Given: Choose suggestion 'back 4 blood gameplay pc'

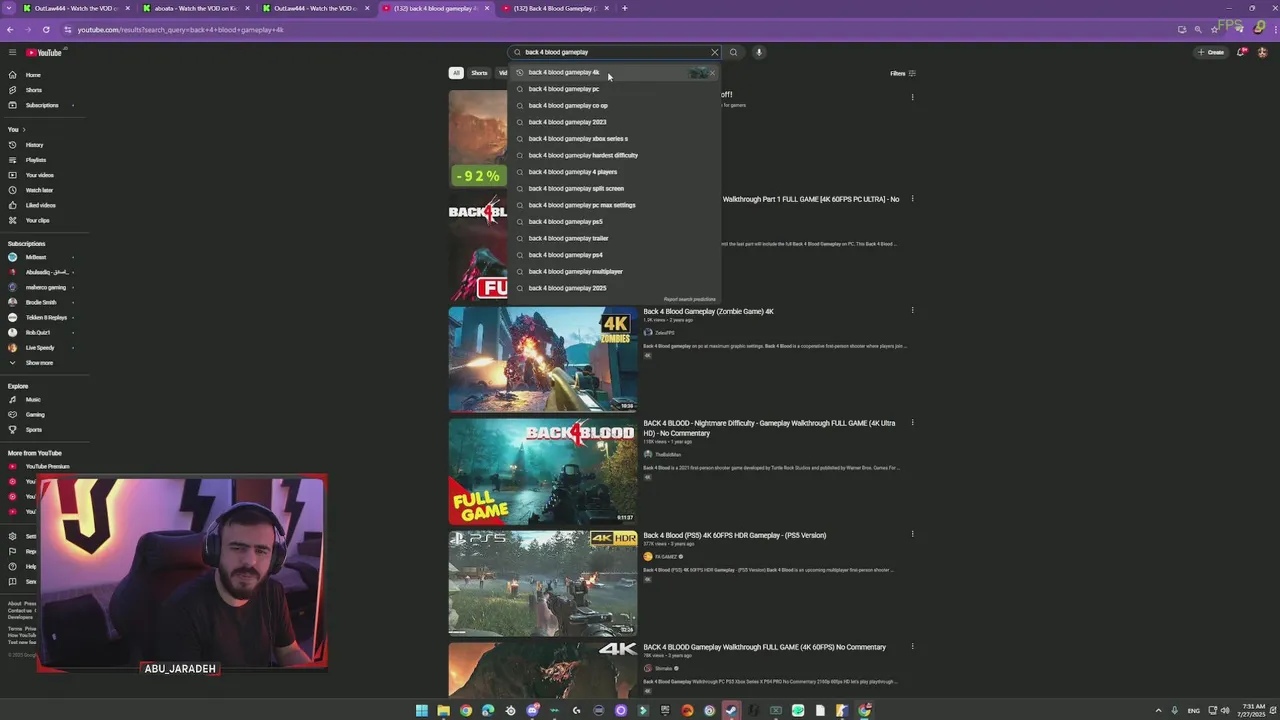Looking at the screenshot, I should pyautogui.click(x=613, y=89).
